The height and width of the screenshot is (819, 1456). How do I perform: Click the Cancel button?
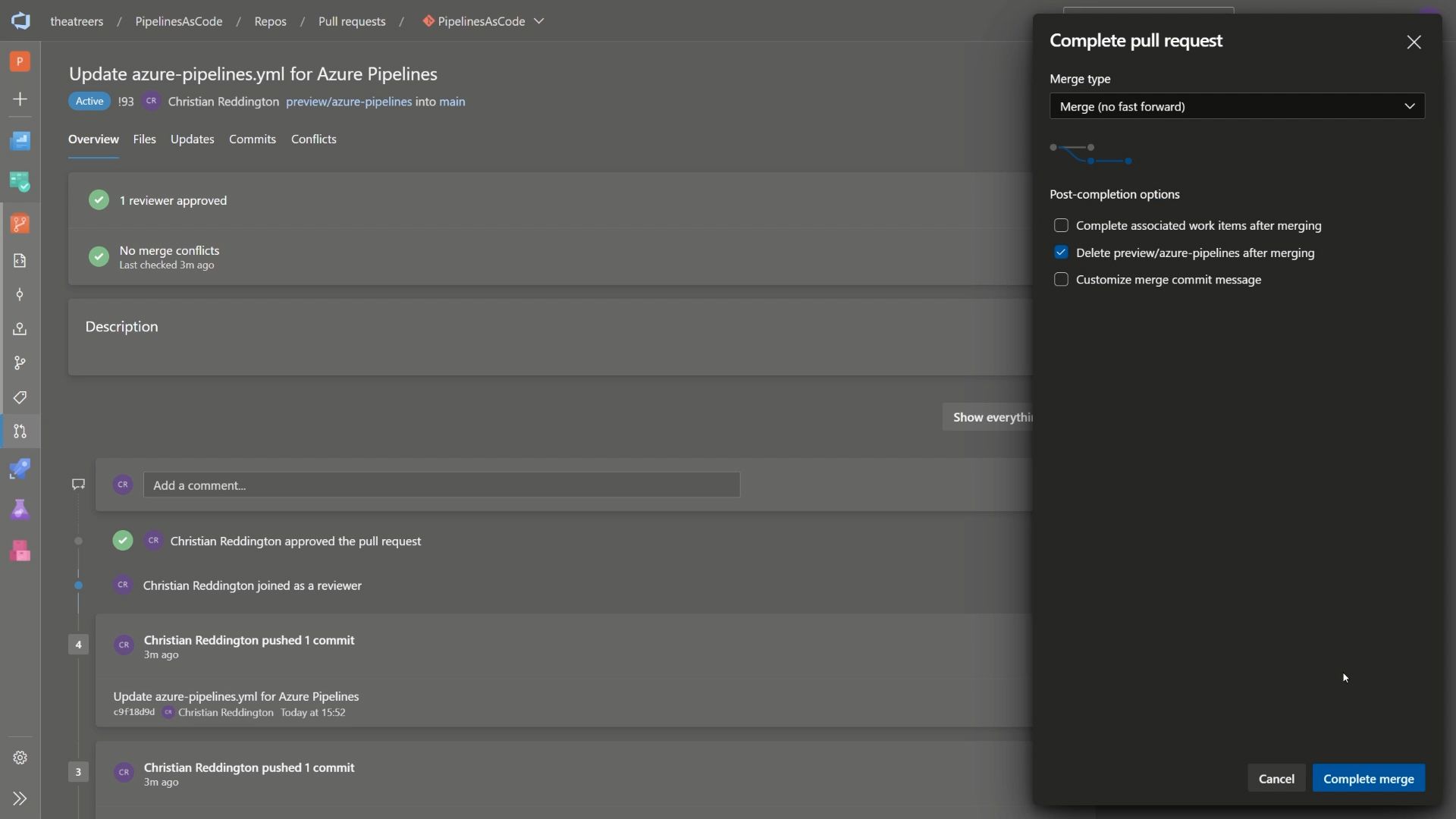1276,779
